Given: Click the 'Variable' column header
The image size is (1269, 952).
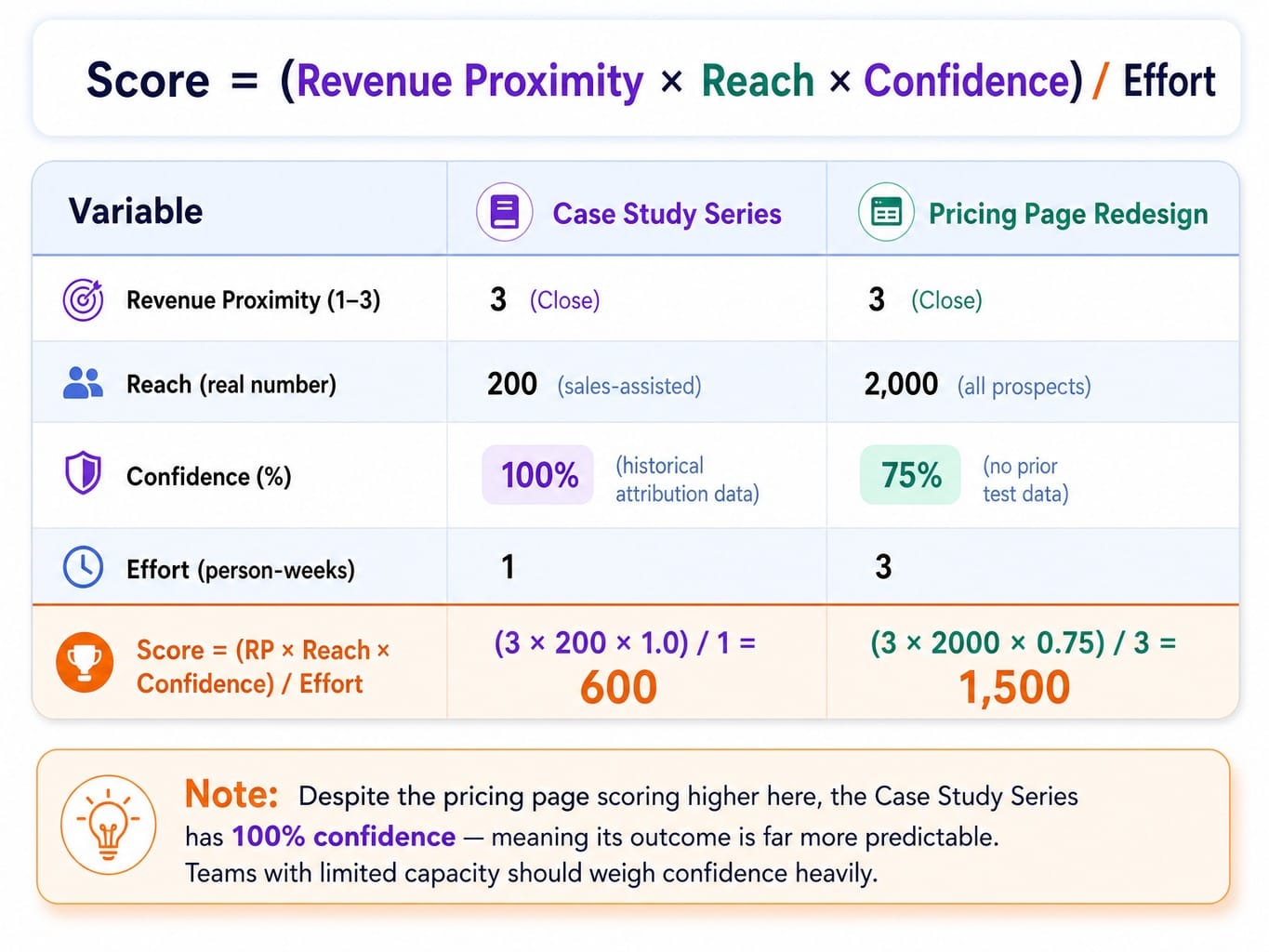Looking at the screenshot, I should pos(136,211).
